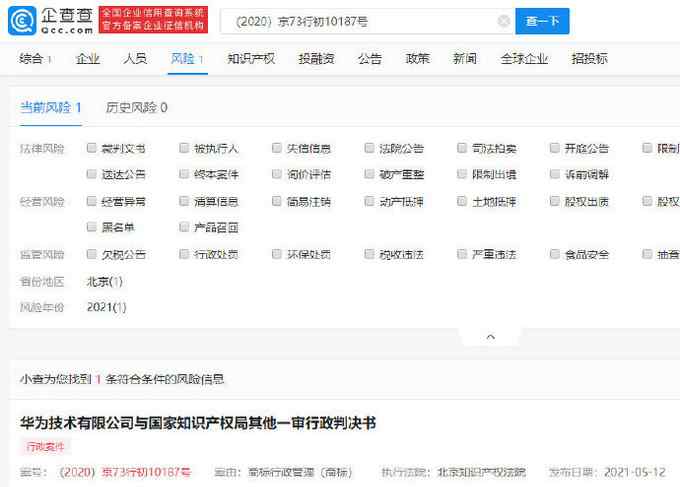Viewport: 680px width, 487px height.
Task: Open the 全球企业 tab
Action: click(x=525, y=59)
